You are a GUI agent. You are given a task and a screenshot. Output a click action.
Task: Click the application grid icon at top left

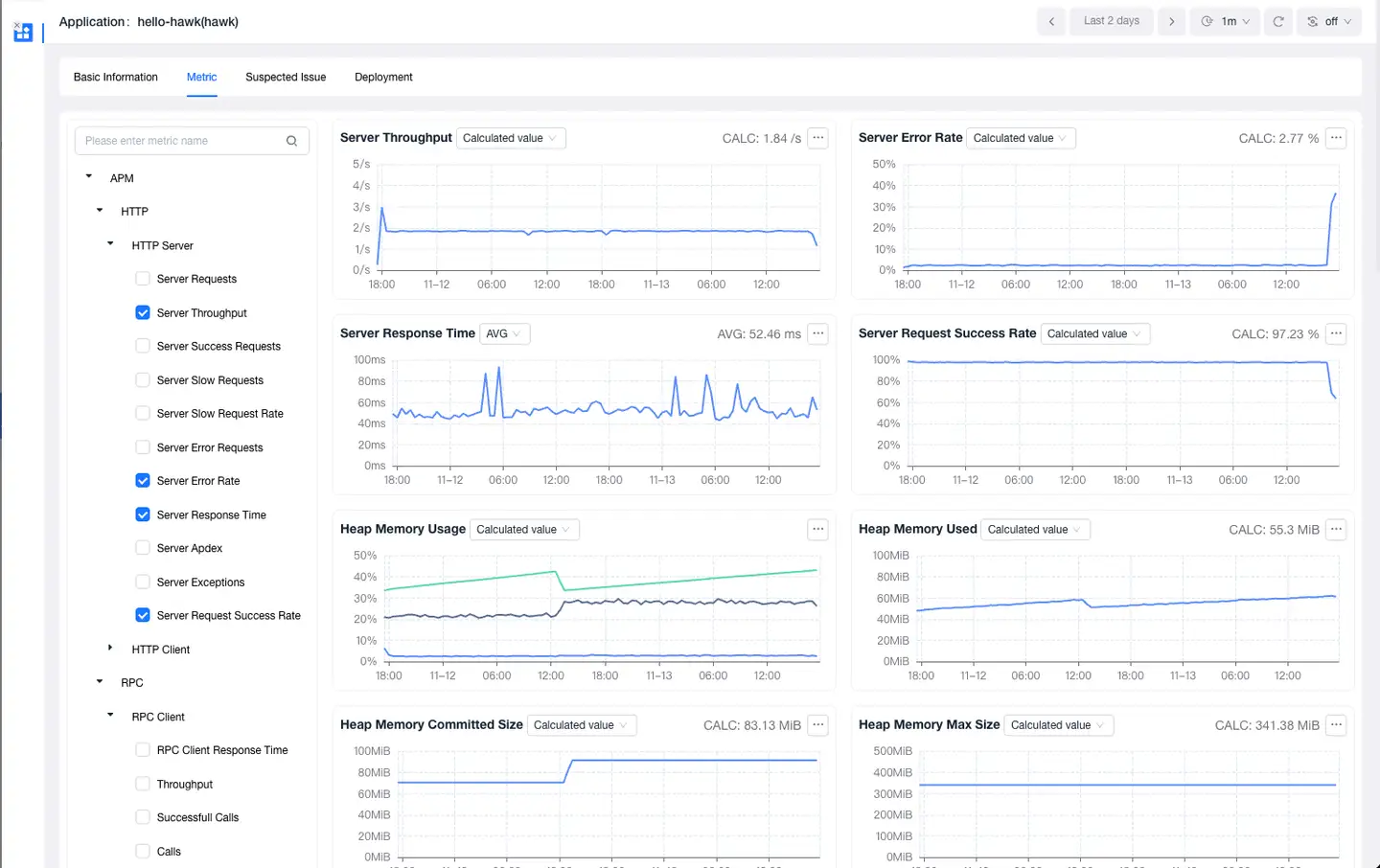click(23, 33)
